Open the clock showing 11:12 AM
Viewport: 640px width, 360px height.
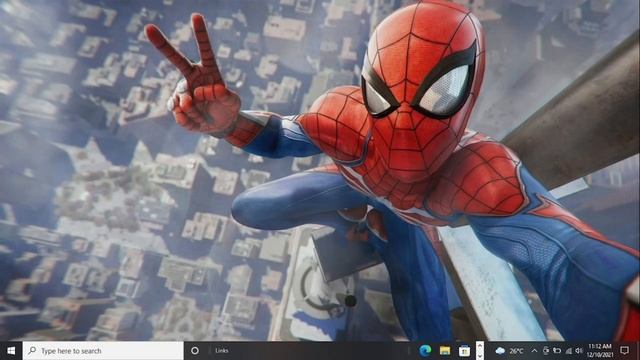click(x=600, y=351)
